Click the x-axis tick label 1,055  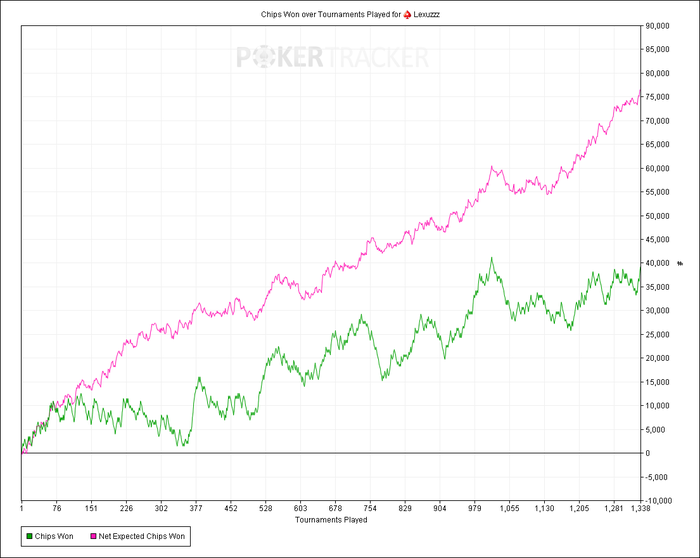click(509, 508)
